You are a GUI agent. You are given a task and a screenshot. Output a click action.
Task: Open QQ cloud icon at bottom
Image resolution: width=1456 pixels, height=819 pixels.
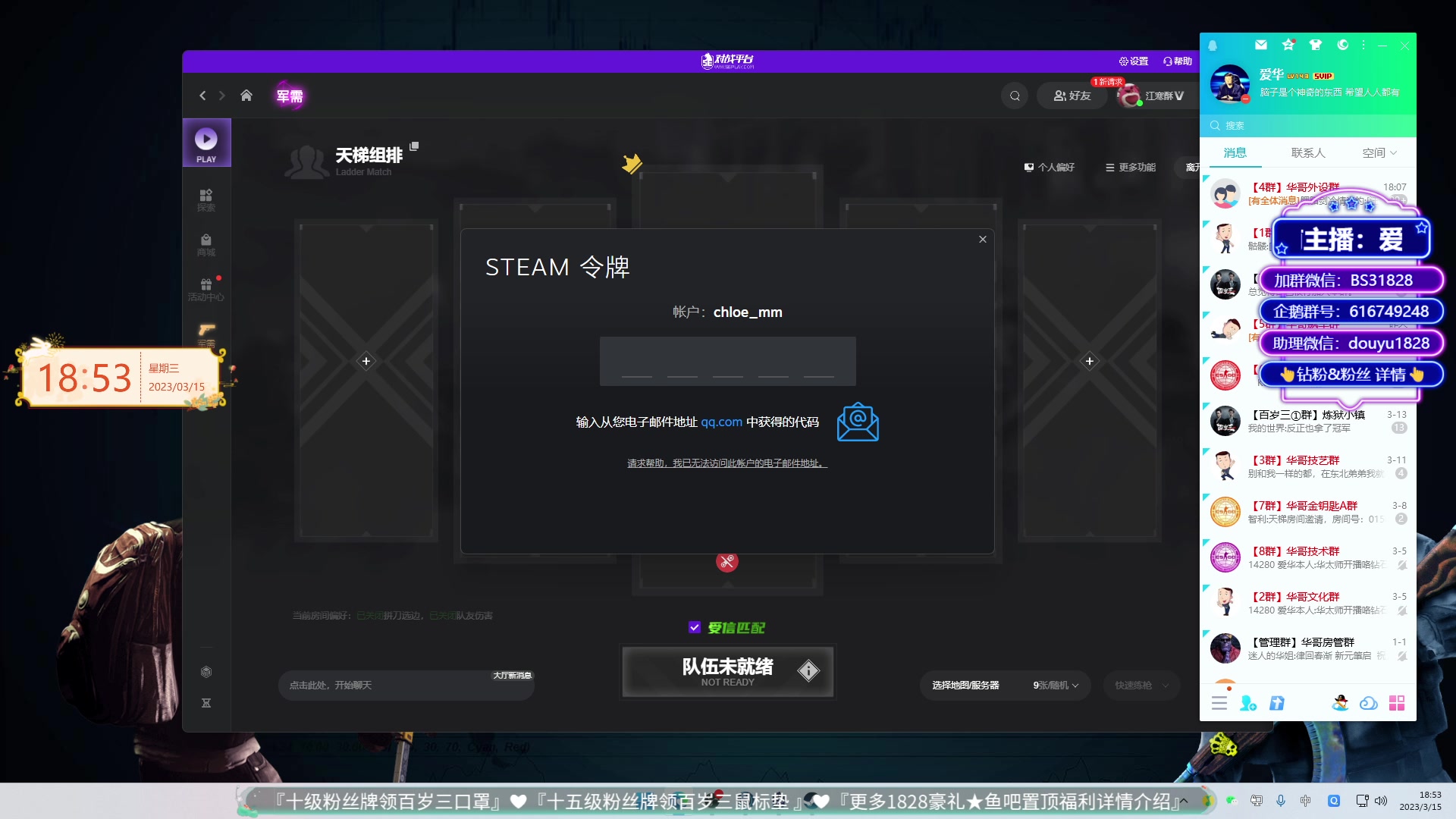[x=1369, y=703]
